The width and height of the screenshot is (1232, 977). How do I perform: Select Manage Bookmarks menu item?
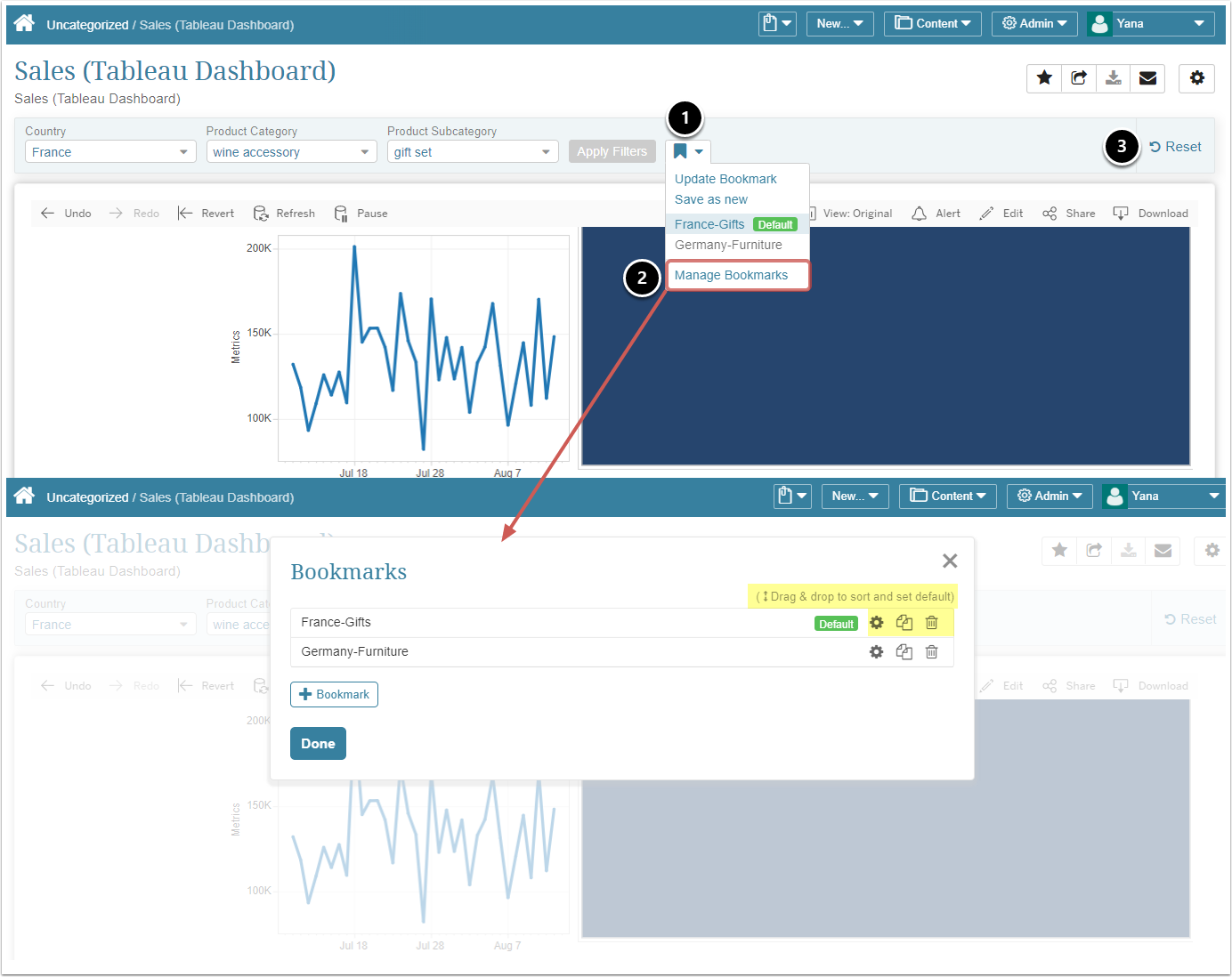[731, 275]
